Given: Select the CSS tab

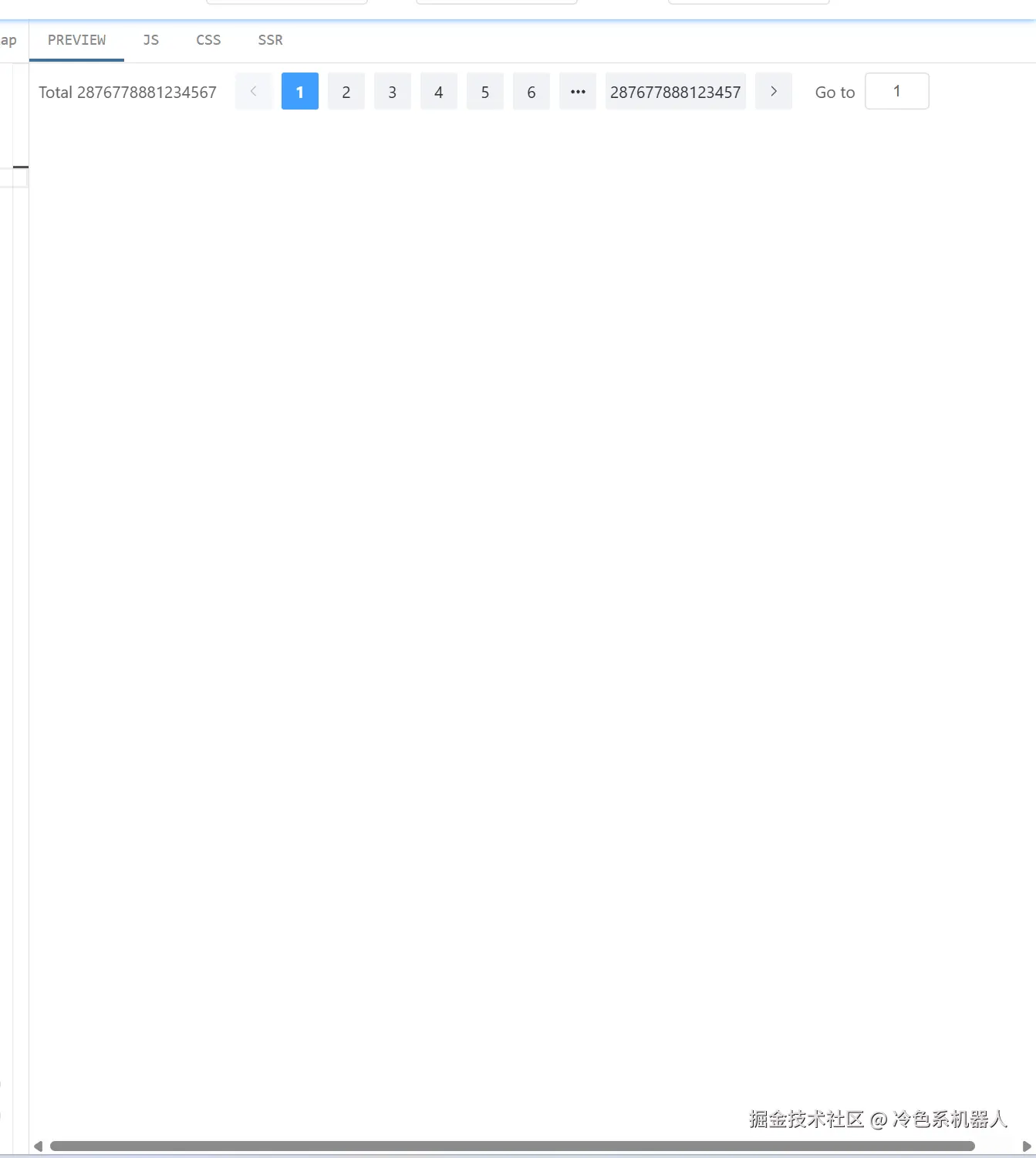Looking at the screenshot, I should coord(208,40).
